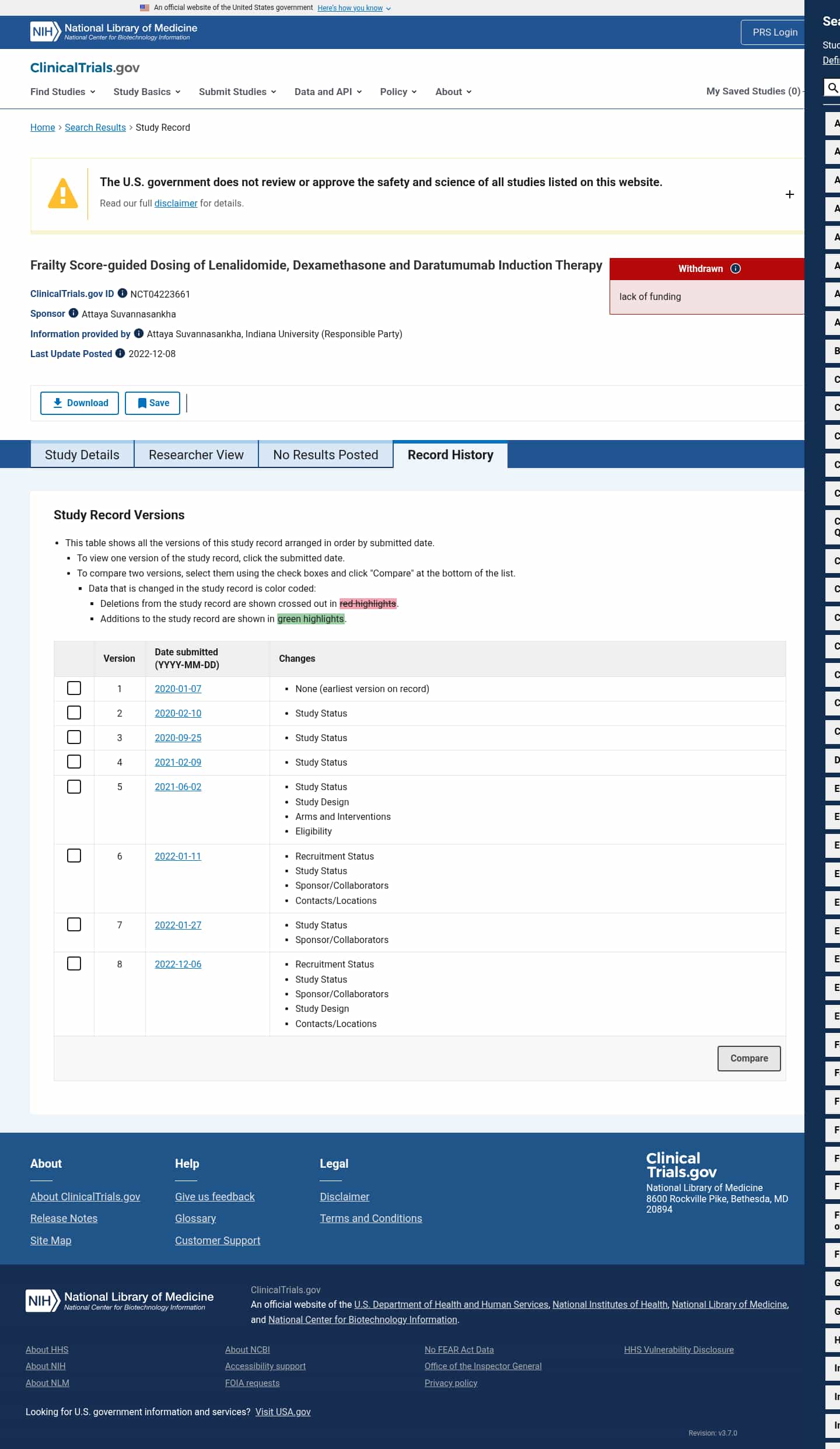Expand the disclaimer banner with plus icon

pyautogui.click(x=790, y=194)
